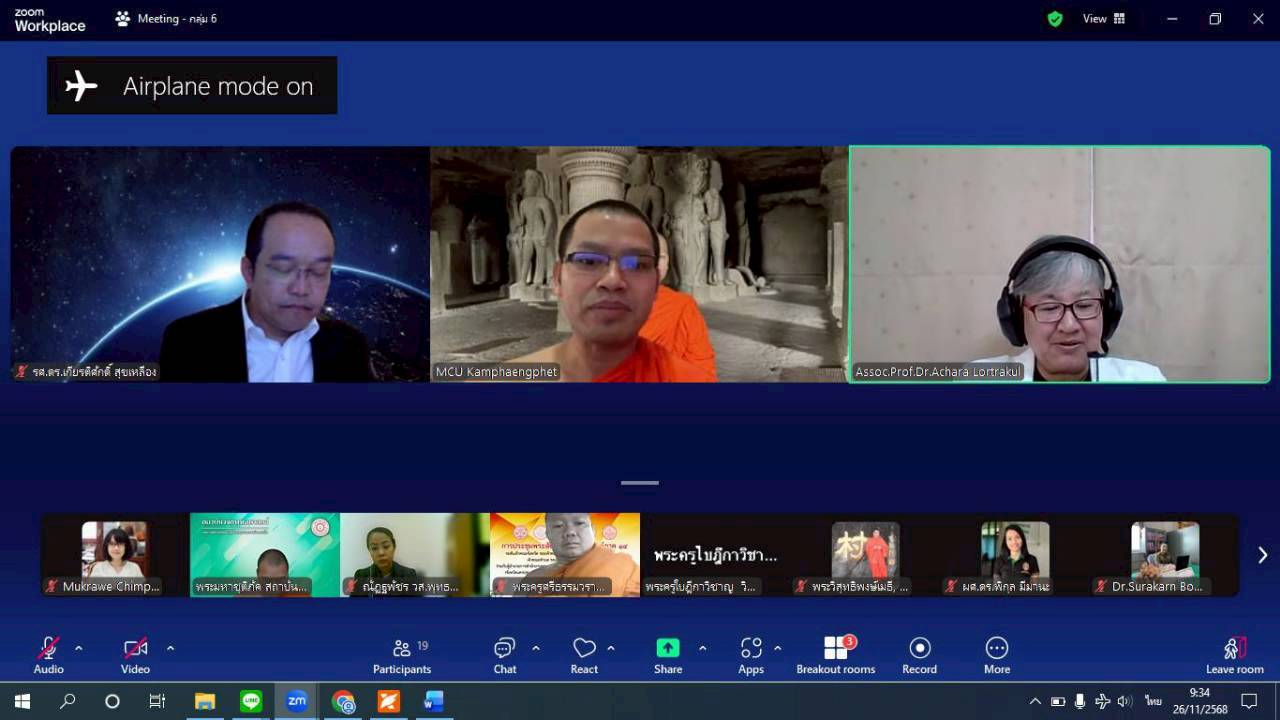
Task: Click the React heart icon
Action: click(x=584, y=655)
